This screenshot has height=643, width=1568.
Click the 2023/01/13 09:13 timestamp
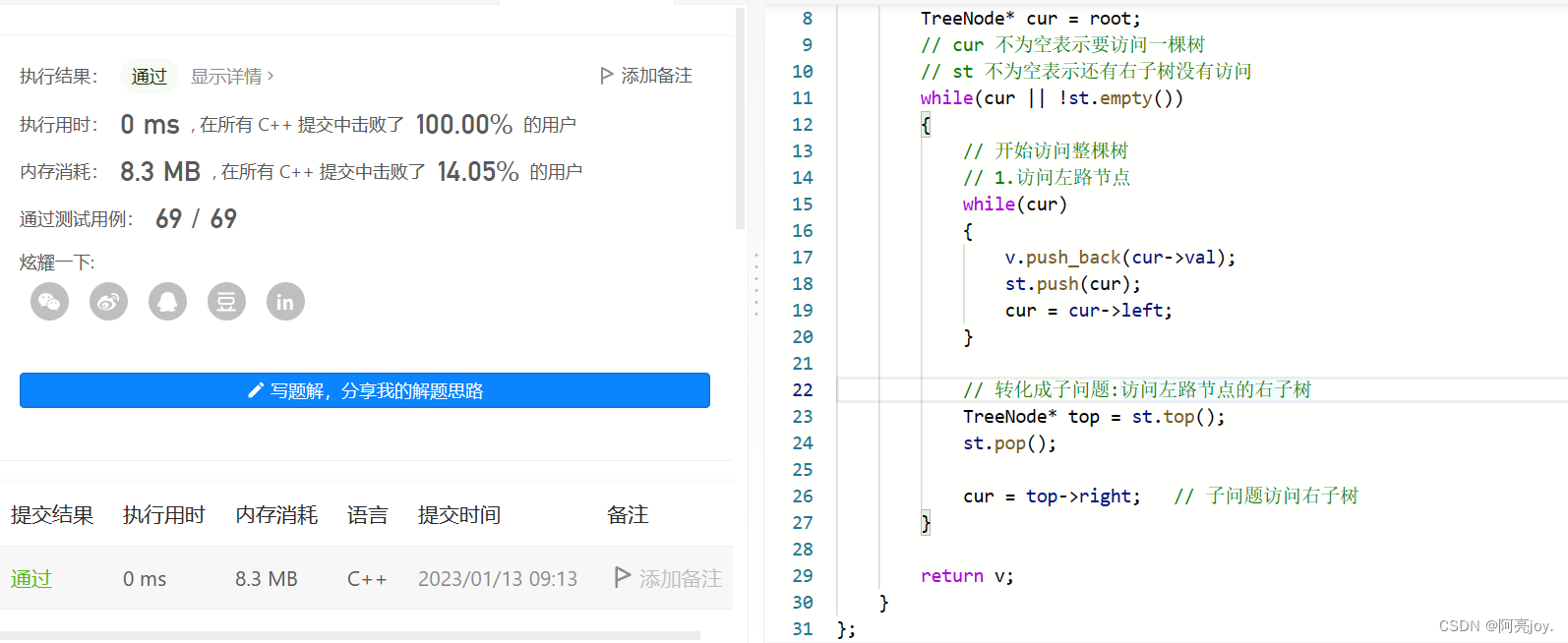[498, 579]
